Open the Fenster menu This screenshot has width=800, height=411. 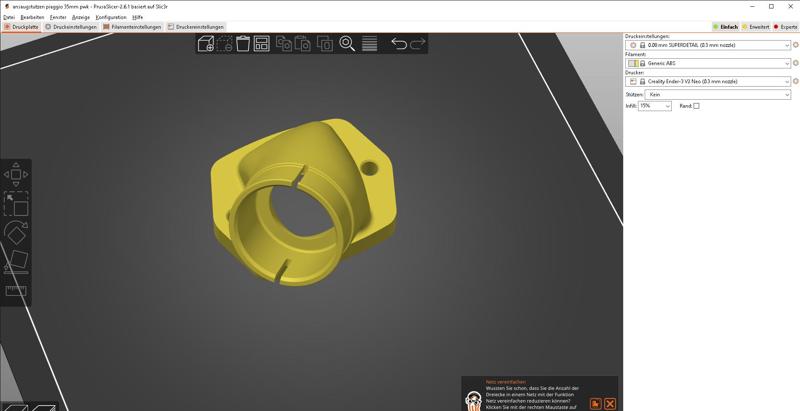coord(58,17)
